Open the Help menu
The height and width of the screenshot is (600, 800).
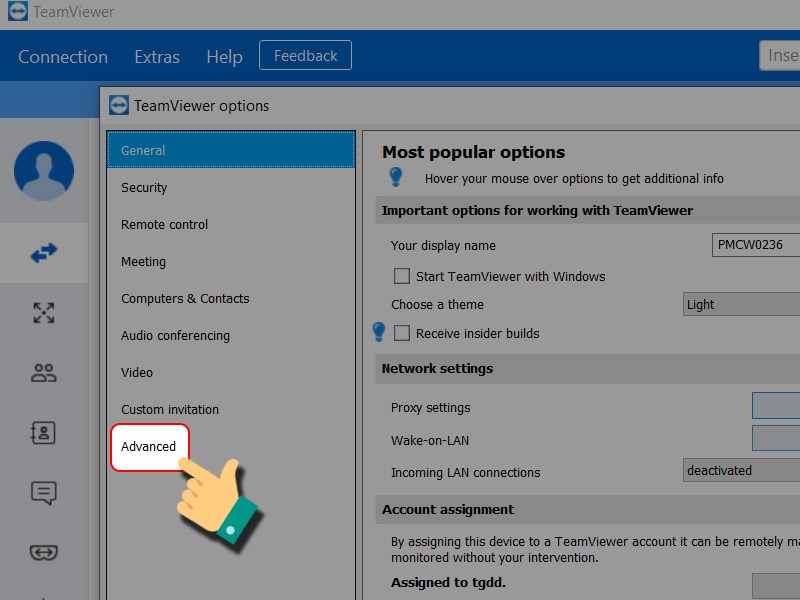(224, 56)
